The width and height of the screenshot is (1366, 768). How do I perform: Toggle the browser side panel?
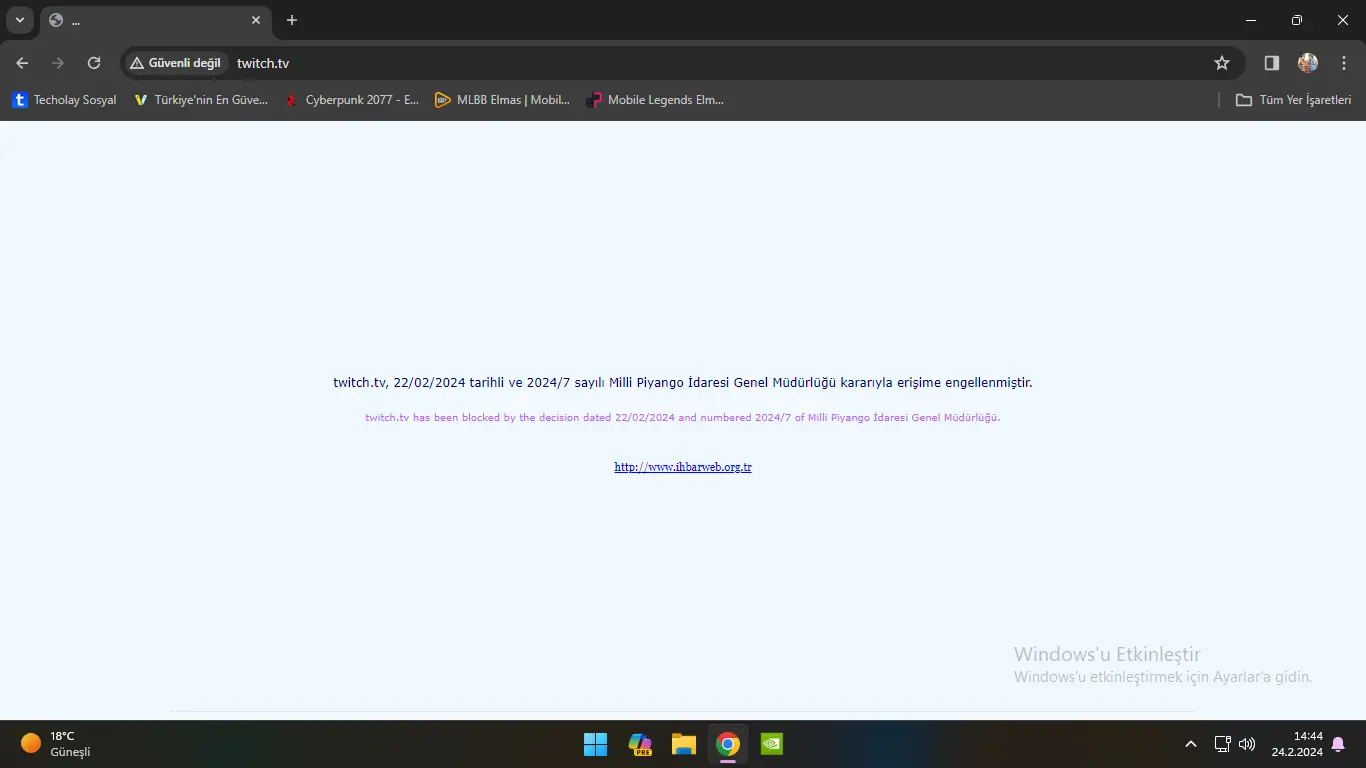tap(1272, 63)
